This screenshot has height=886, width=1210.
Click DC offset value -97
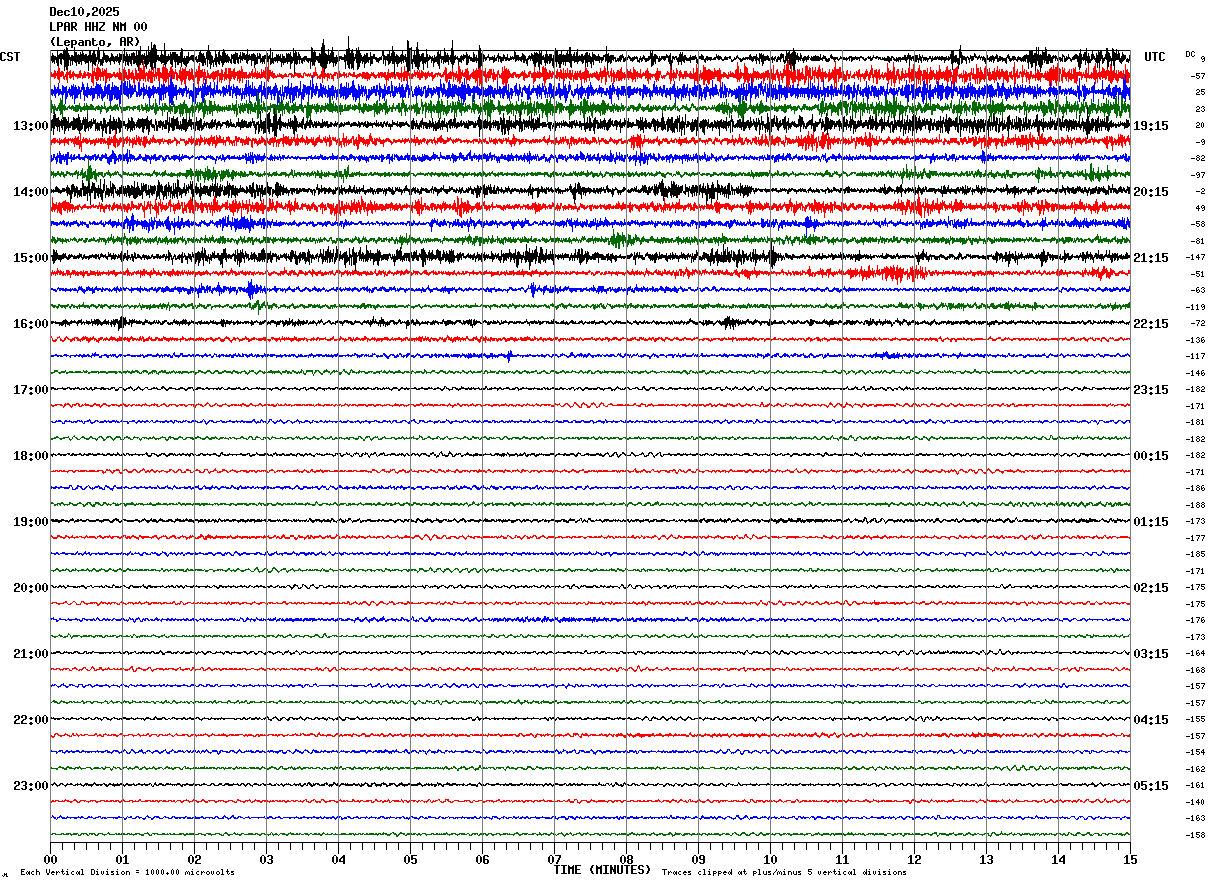coord(1198,175)
